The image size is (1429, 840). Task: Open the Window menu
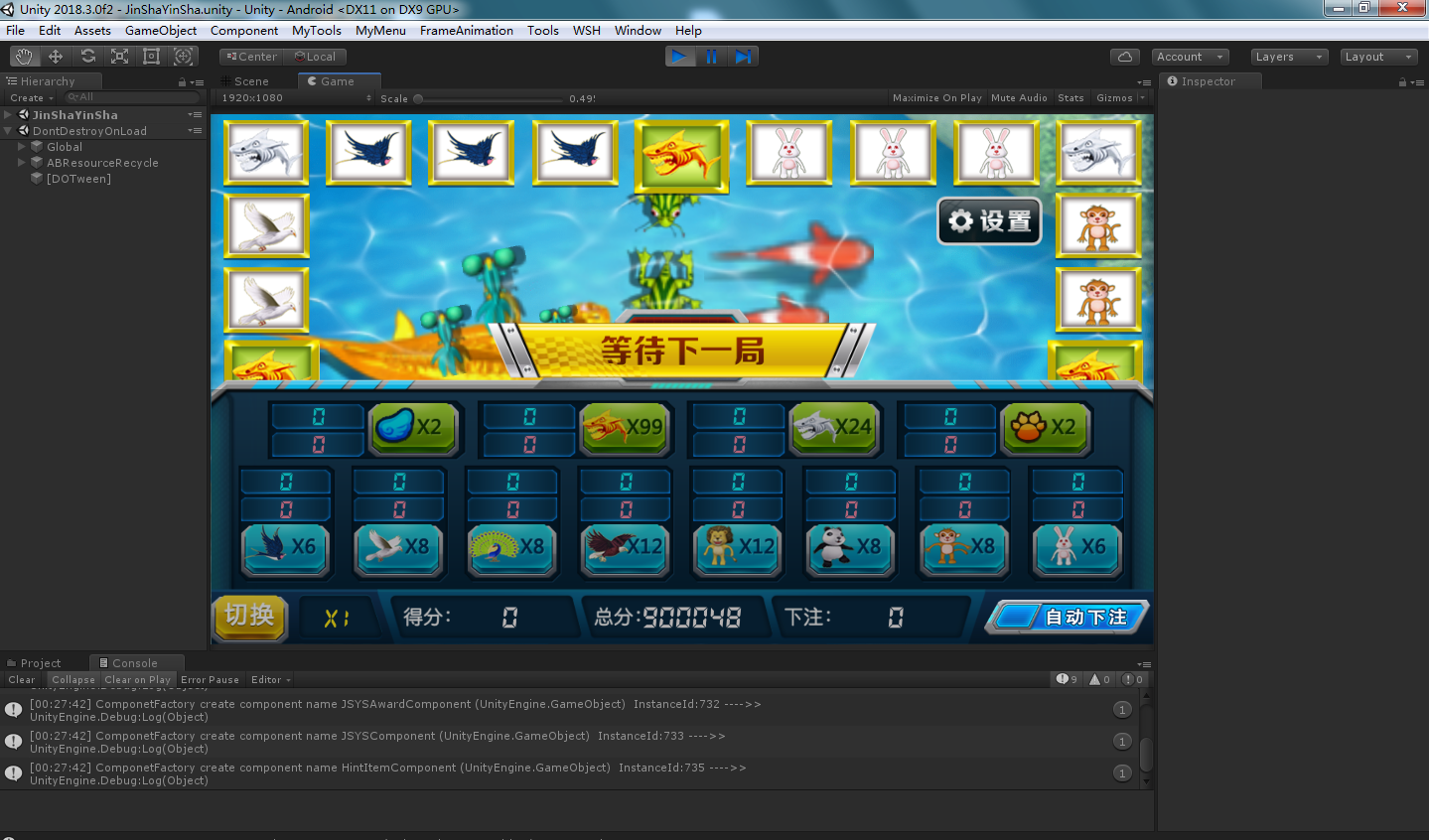pyautogui.click(x=638, y=30)
